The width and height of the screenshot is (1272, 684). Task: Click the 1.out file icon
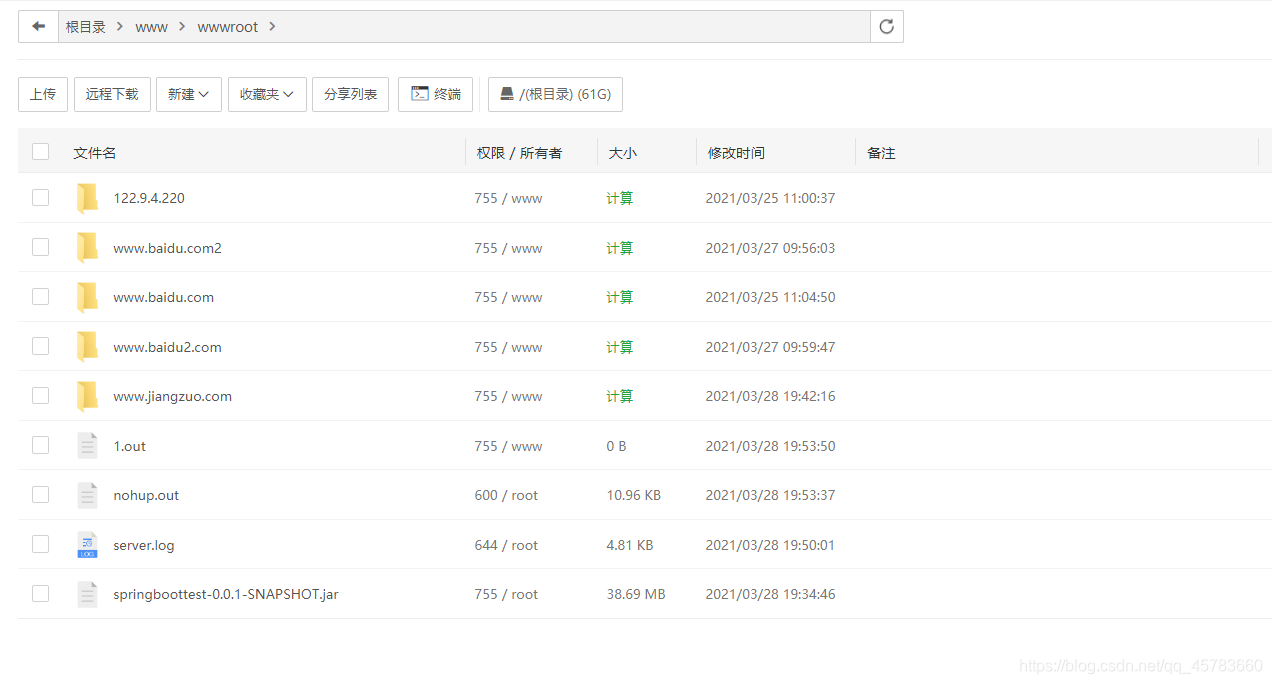tap(87, 446)
